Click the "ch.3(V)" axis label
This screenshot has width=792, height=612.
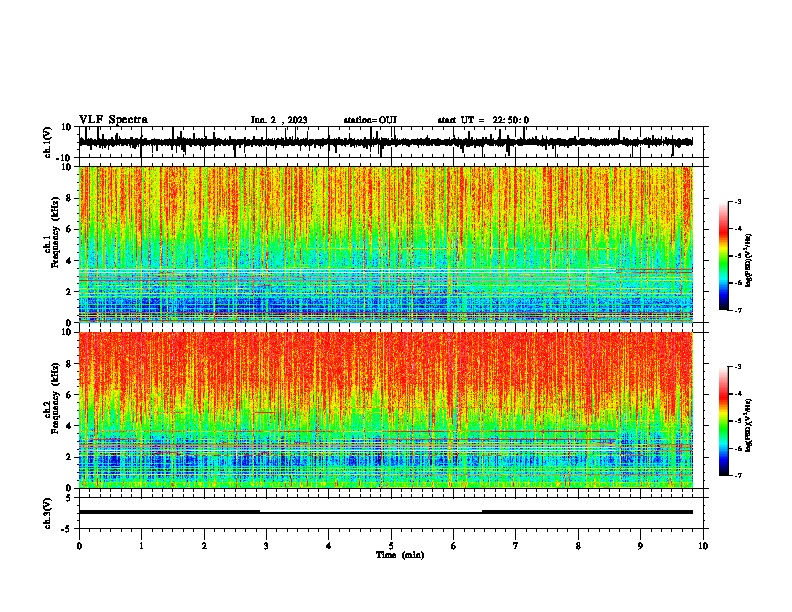click(x=47, y=513)
